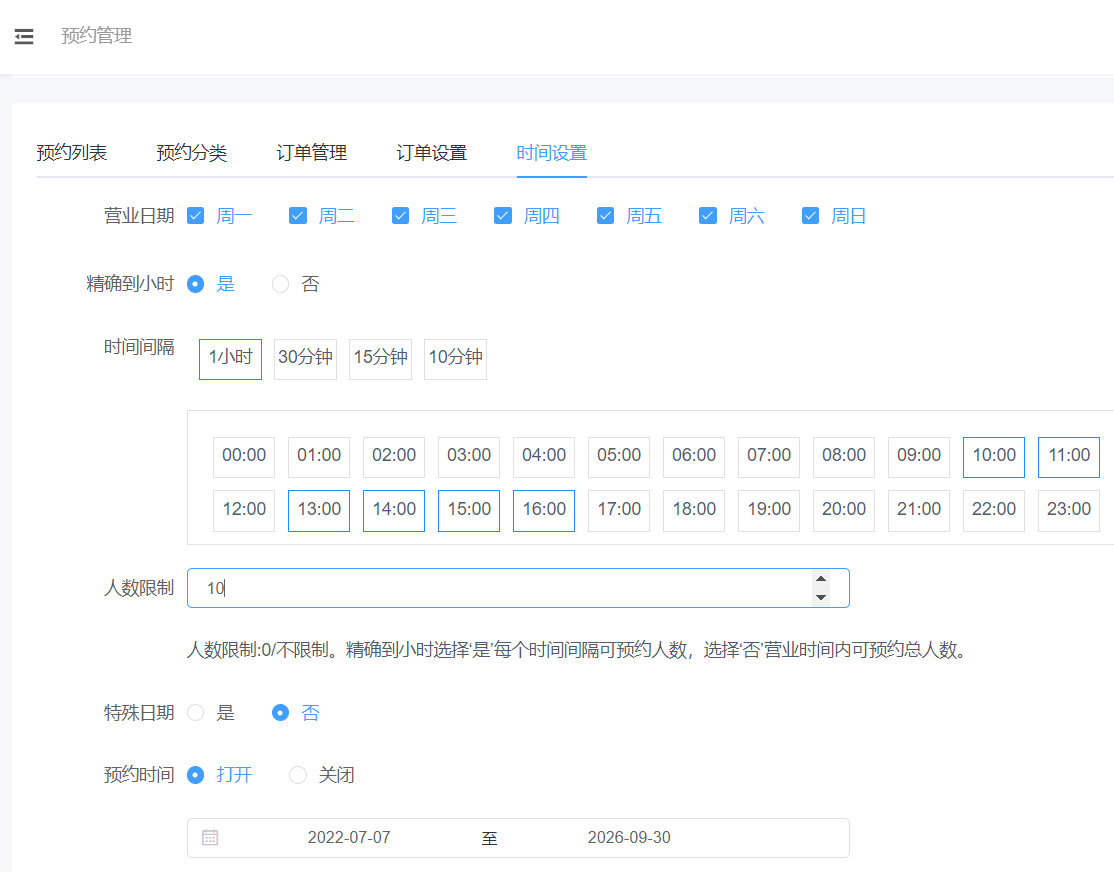Set time interval to 10分钟

pyautogui.click(x=455, y=360)
